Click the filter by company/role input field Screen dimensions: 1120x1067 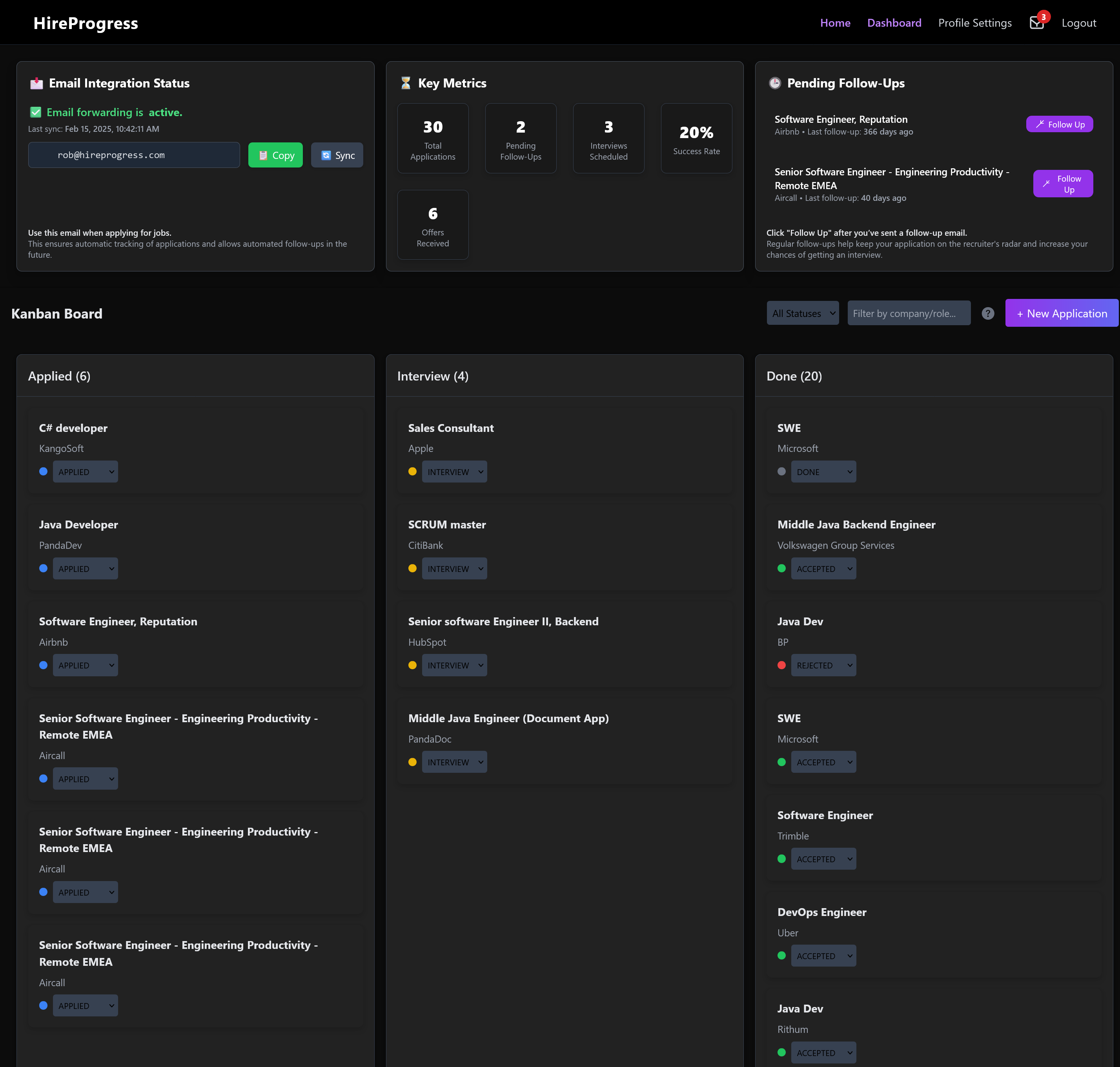909,313
